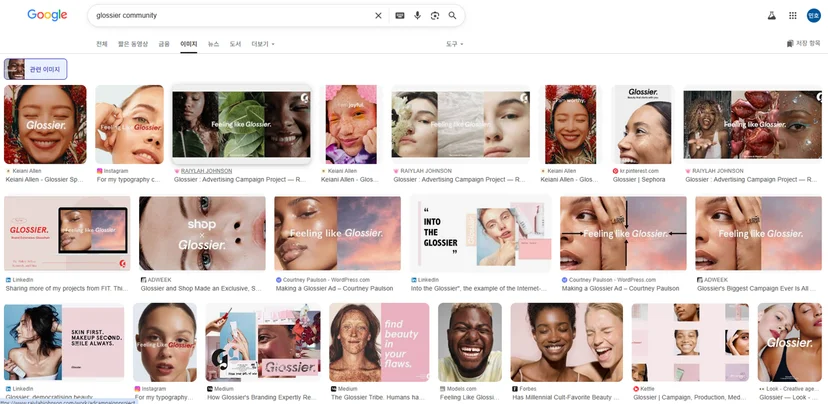Viewport: 828px width, 404px height.
Task: Click 'Glossier | Sephora' result title
Action: pyautogui.click(x=639, y=180)
